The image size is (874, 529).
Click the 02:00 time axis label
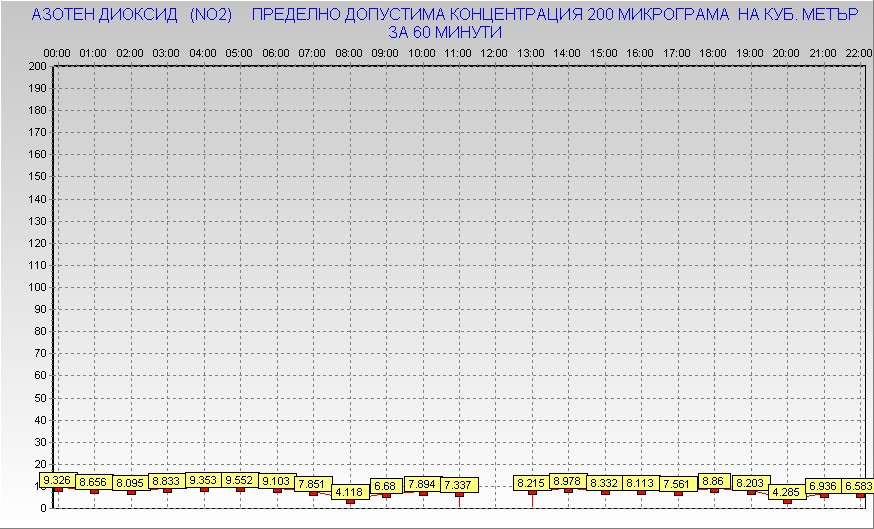pyautogui.click(x=130, y=54)
